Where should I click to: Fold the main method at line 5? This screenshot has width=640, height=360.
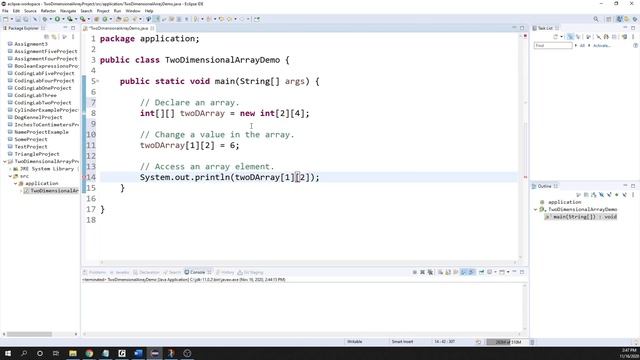pyautogui.click(x=98, y=81)
